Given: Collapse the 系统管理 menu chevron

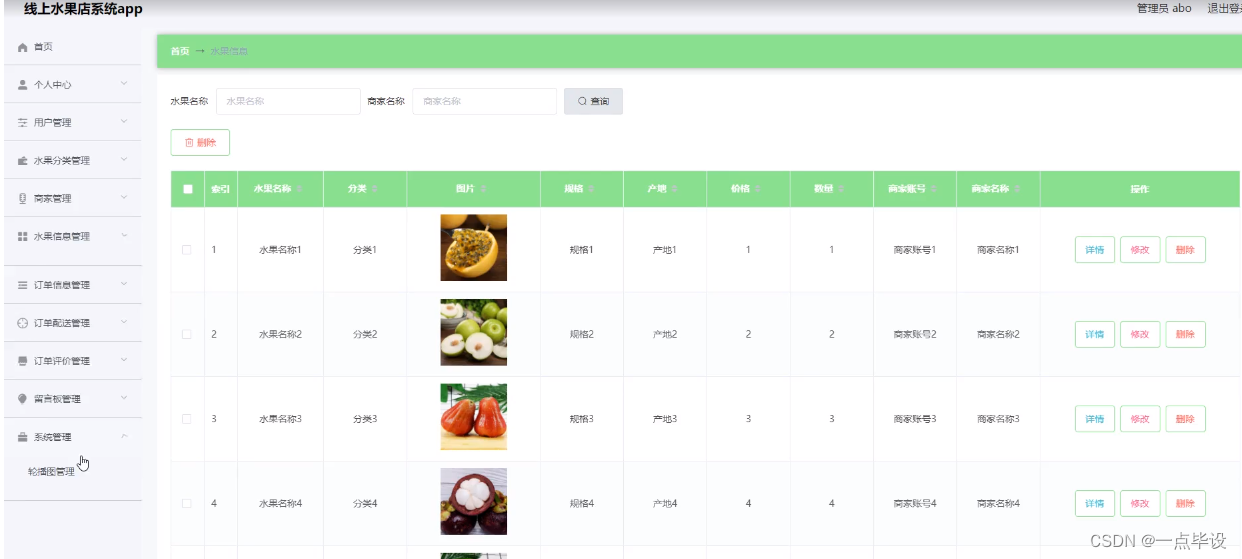Looking at the screenshot, I should pos(124,436).
